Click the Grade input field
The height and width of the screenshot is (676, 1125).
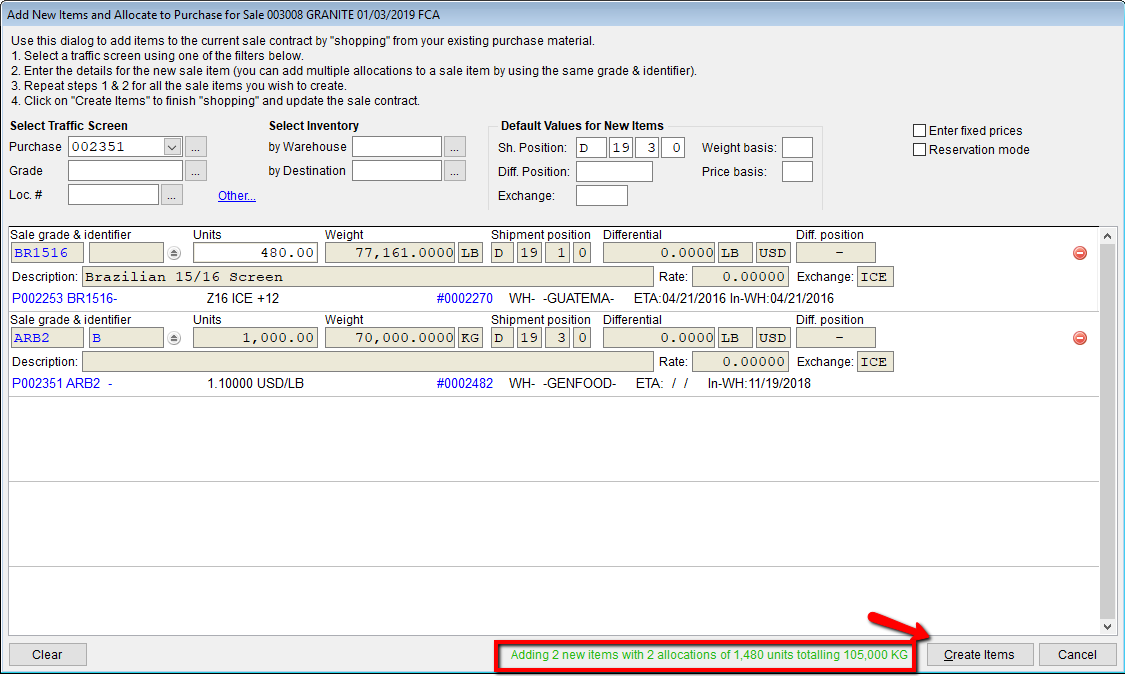coord(126,171)
